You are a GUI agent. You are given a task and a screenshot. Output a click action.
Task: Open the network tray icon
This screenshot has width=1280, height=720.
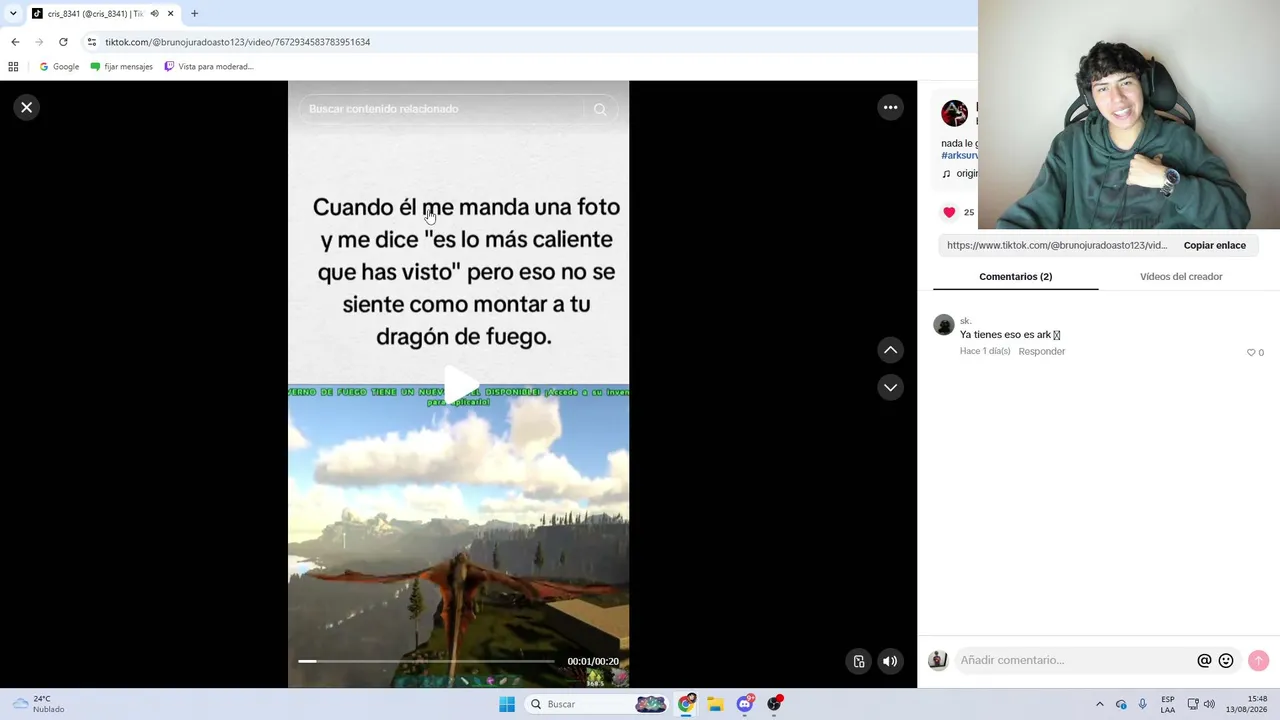coord(1192,704)
